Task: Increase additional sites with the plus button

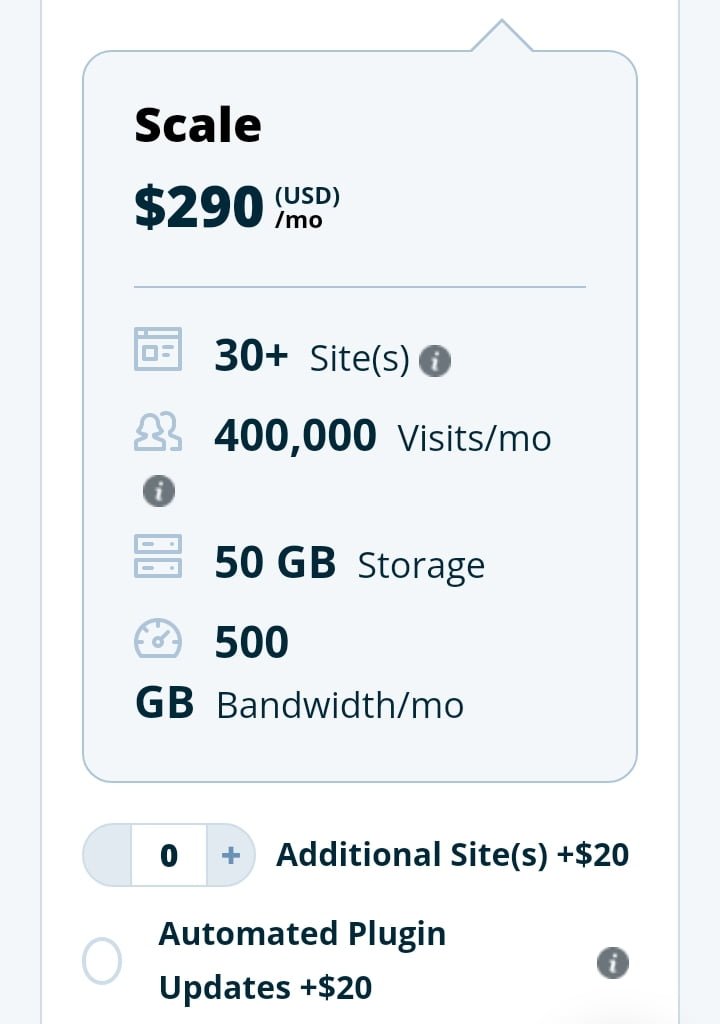Action: tap(230, 855)
